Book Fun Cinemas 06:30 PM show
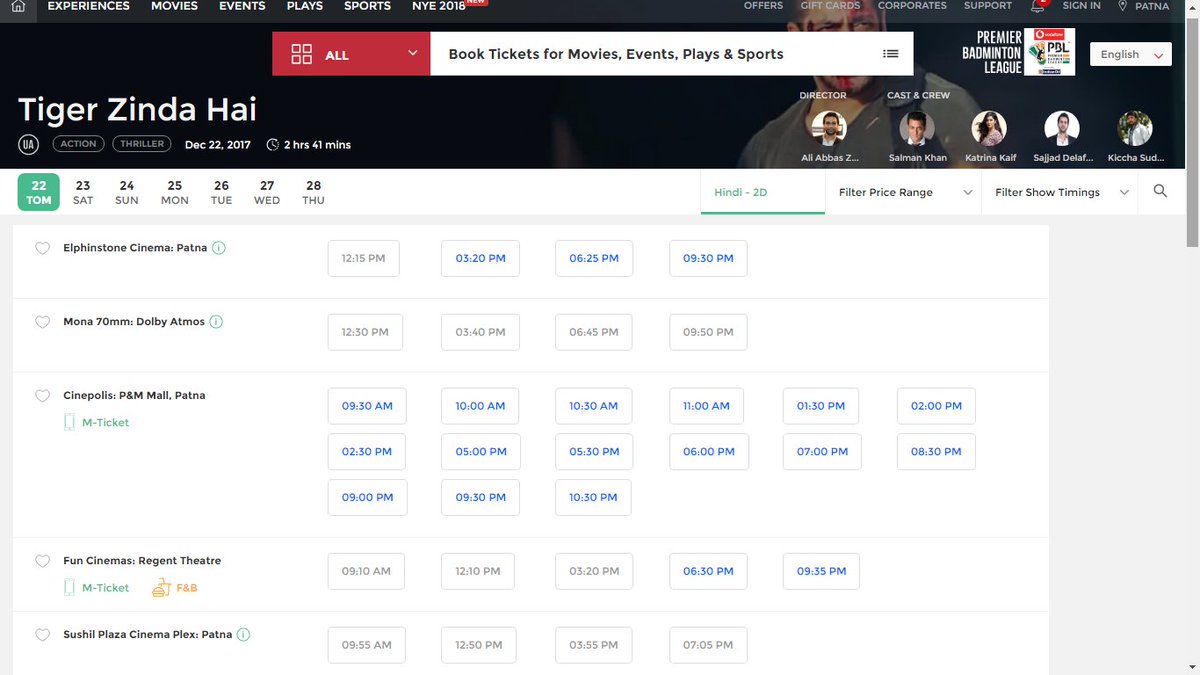Image resolution: width=1200 pixels, height=675 pixels. (x=708, y=571)
